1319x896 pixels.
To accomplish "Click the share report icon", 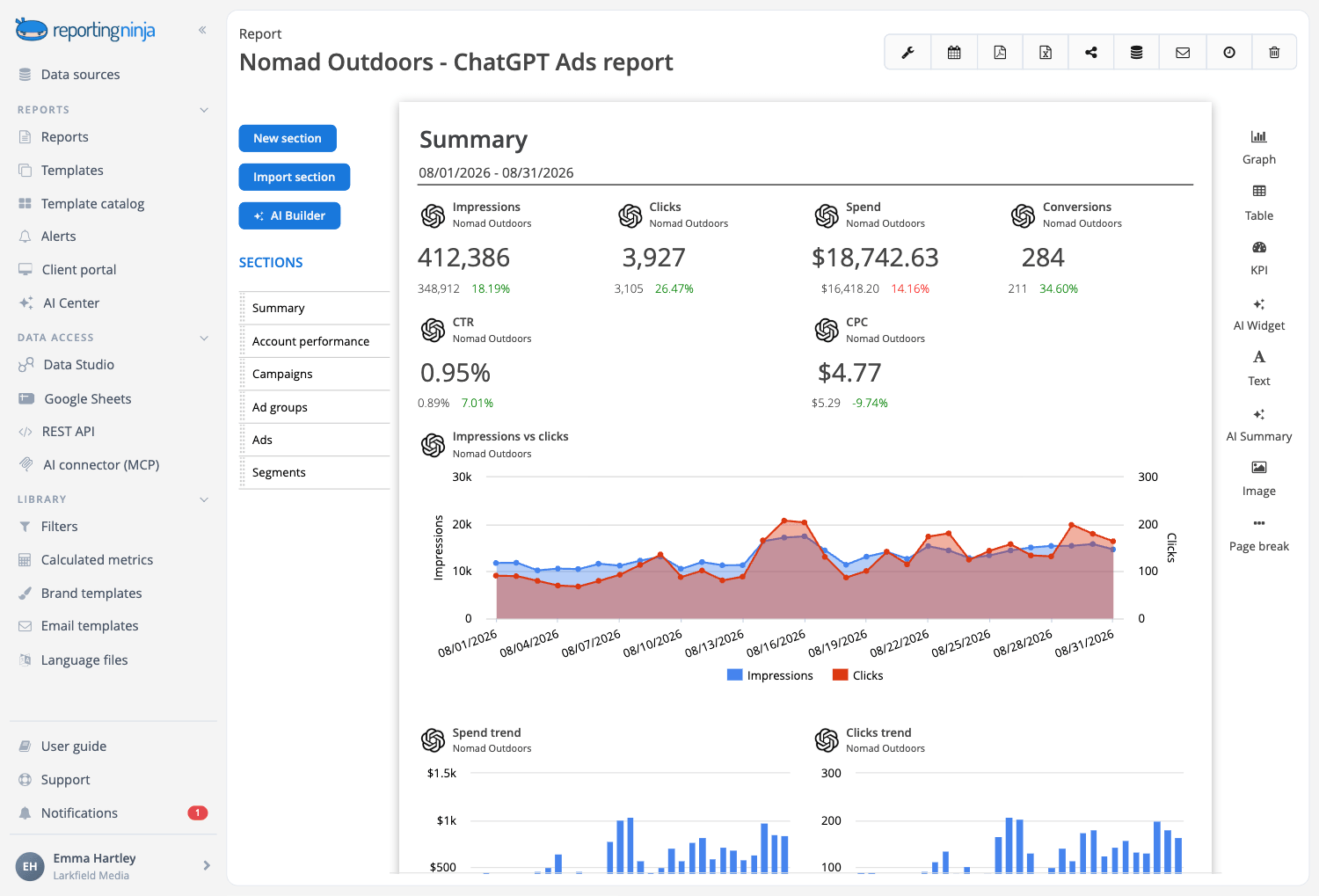I will click(x=1091, y=53).
